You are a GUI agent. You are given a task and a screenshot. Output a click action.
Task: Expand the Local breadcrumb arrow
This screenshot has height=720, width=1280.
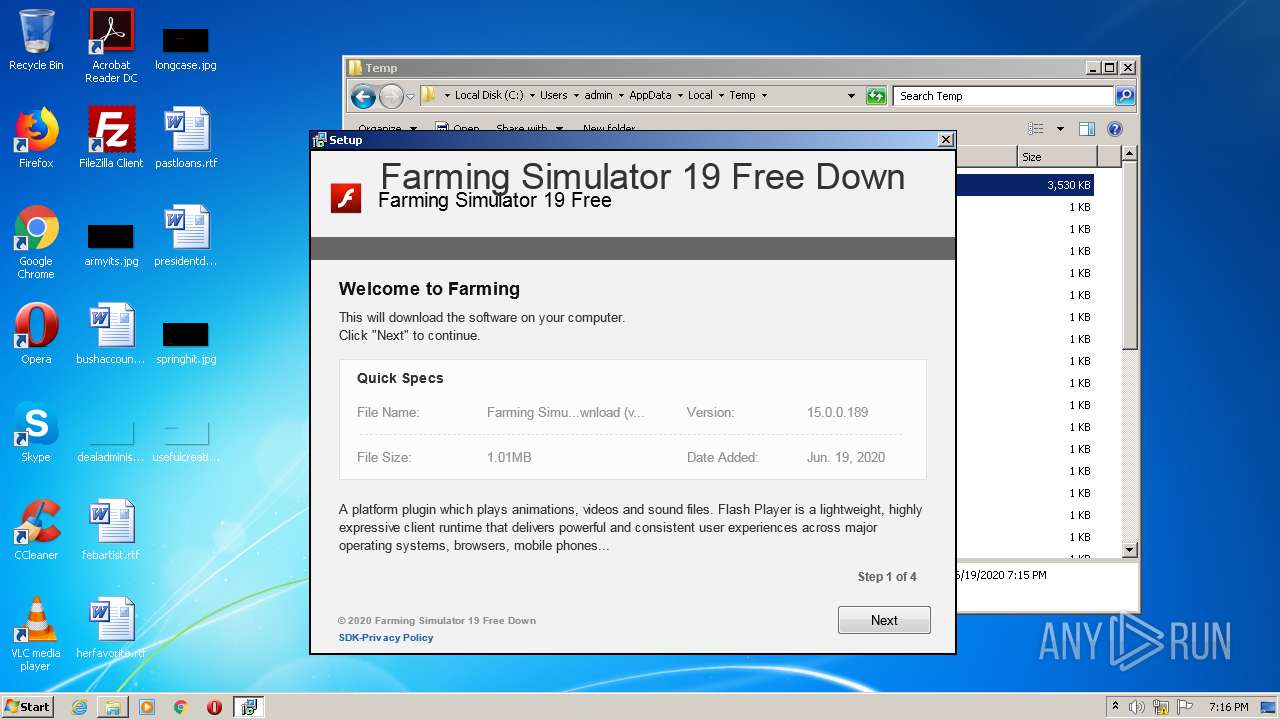pos(721,96)
